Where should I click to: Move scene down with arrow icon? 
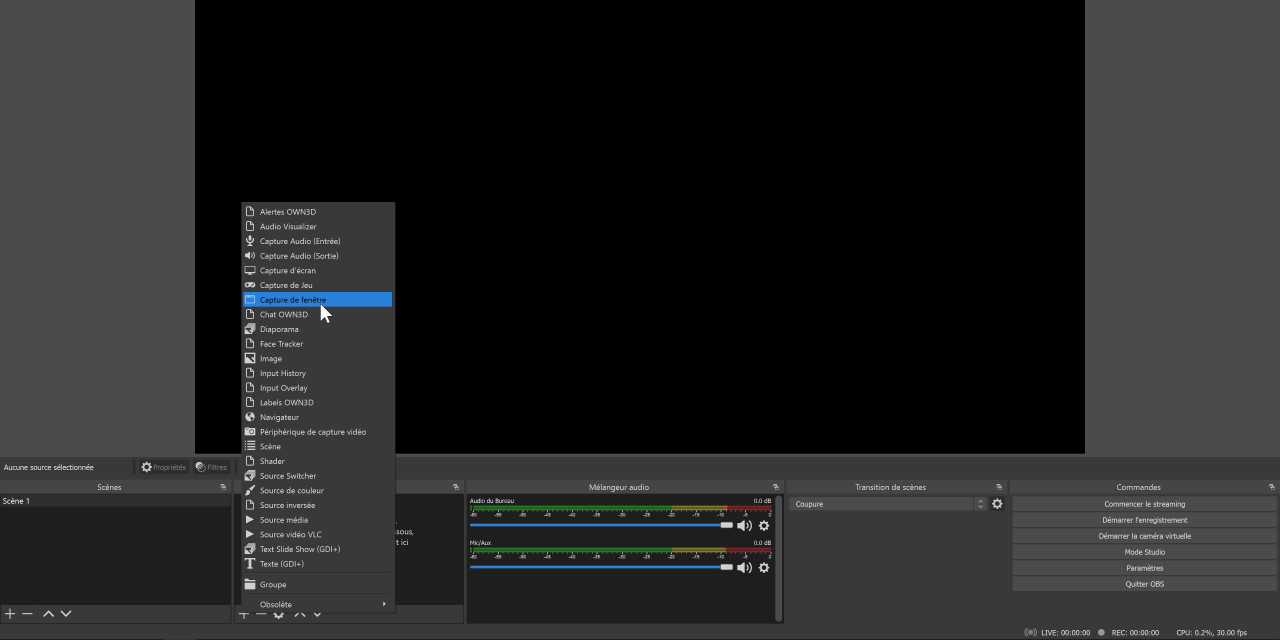(x=66, y=614)
